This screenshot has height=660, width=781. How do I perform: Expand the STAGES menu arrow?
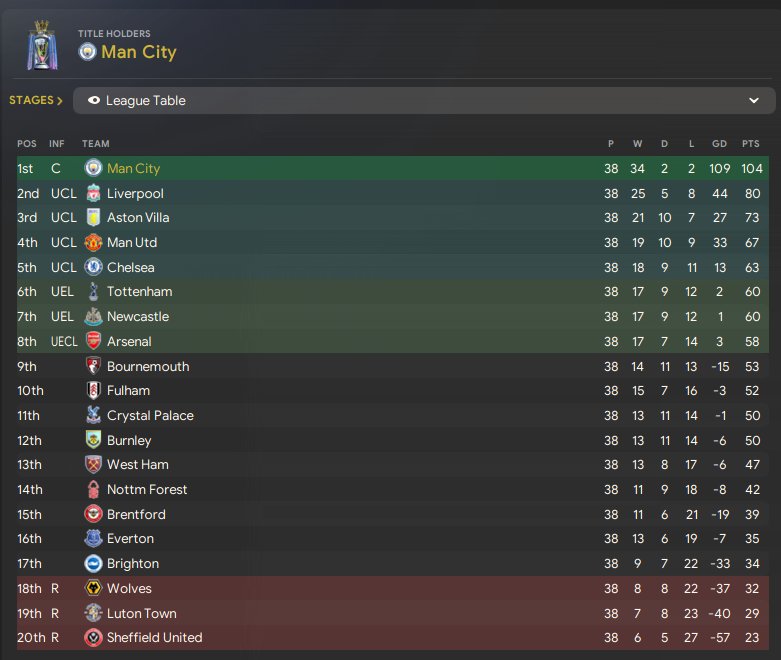(x=60, y=101)
